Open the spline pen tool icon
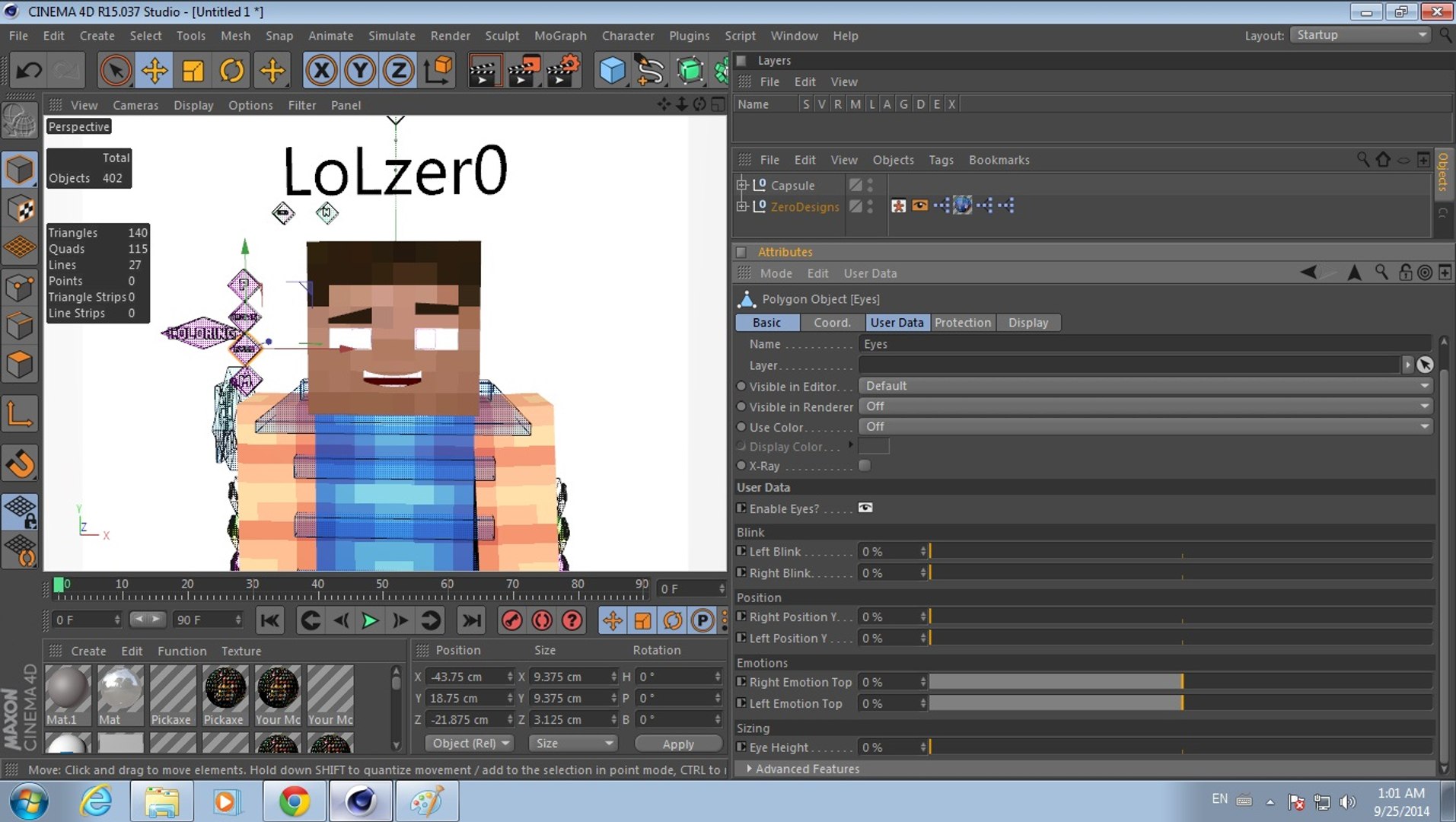This screenshot has height=822, width=1456. pos(650,71)
